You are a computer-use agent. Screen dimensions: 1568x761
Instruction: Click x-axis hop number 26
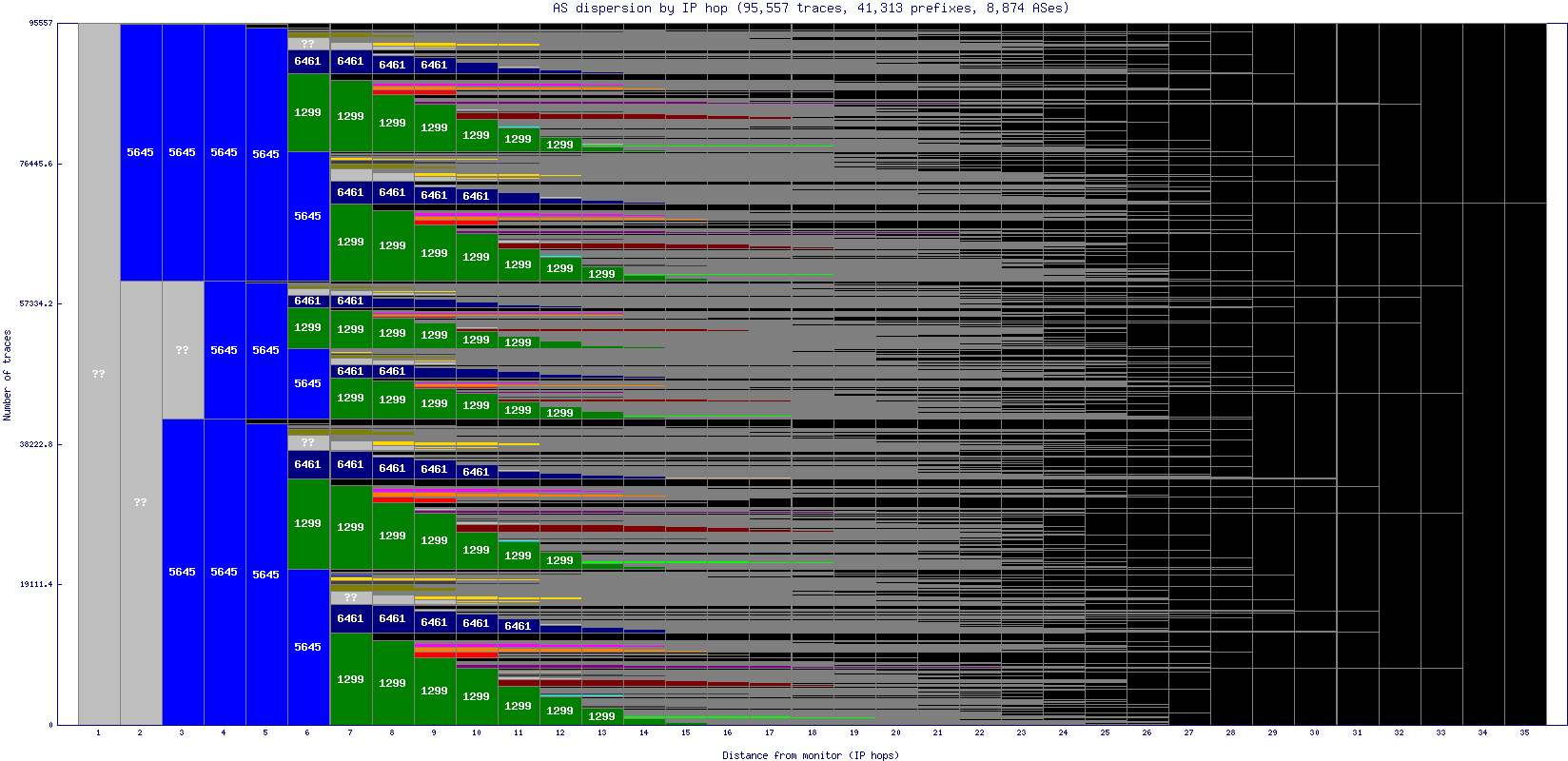(x=1147, y=732)
